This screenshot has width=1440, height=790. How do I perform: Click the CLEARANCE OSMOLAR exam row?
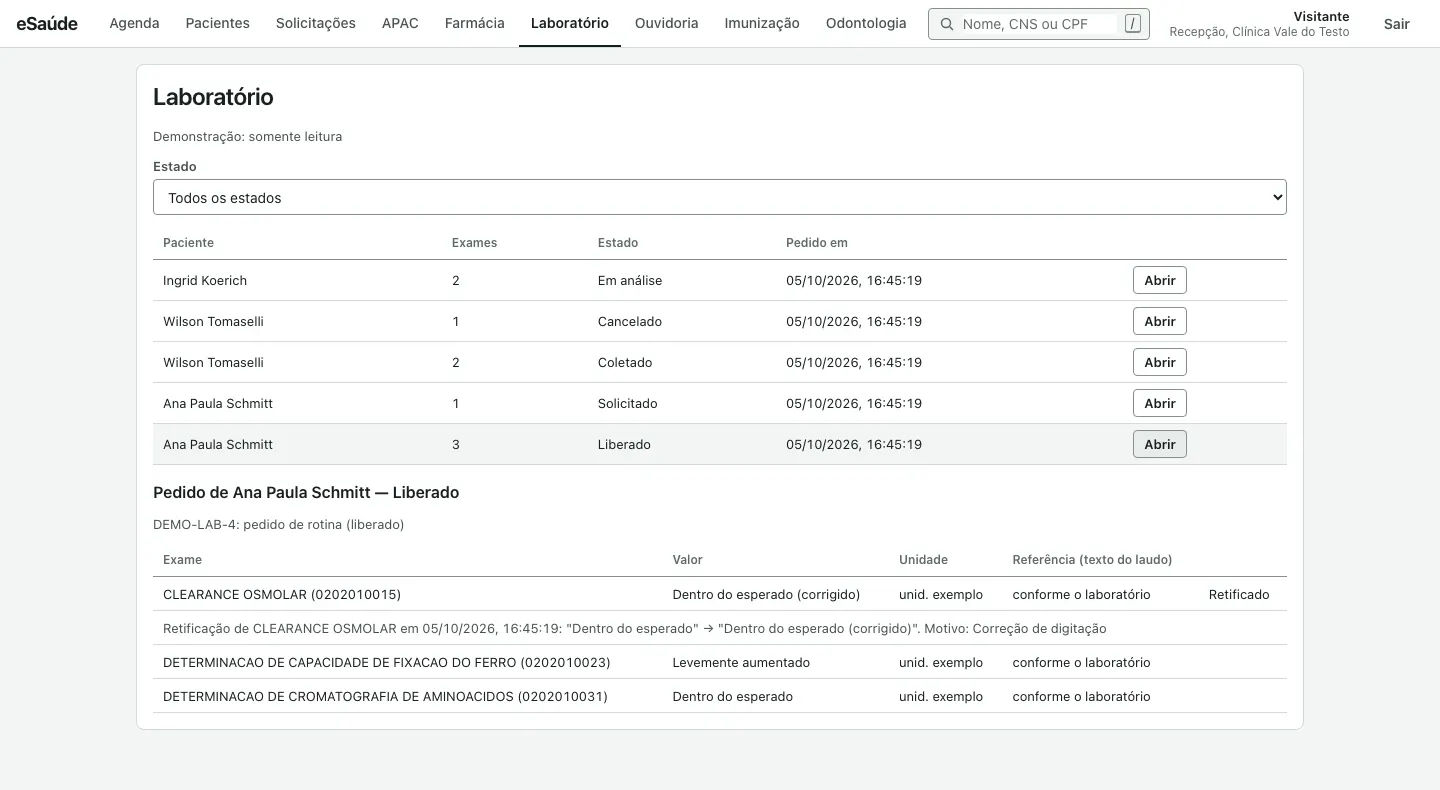[x=720, y=594]
